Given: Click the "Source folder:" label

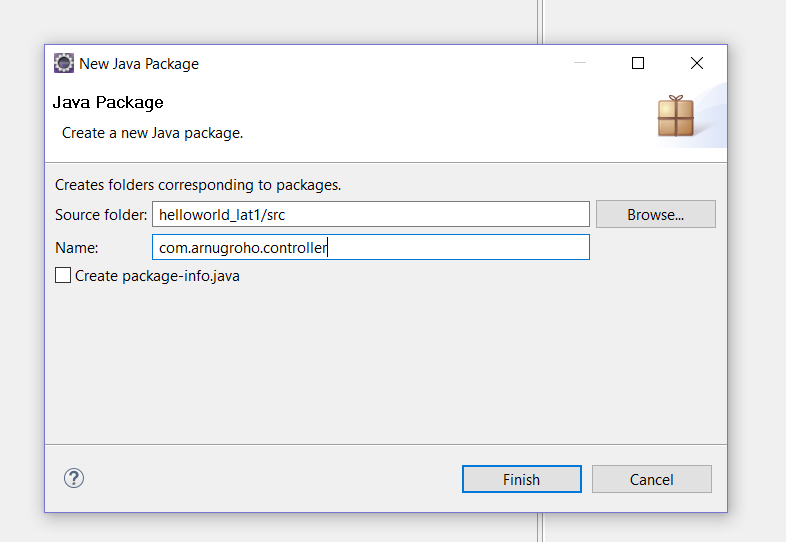Looking at the screenshot, I should point(101,214).
